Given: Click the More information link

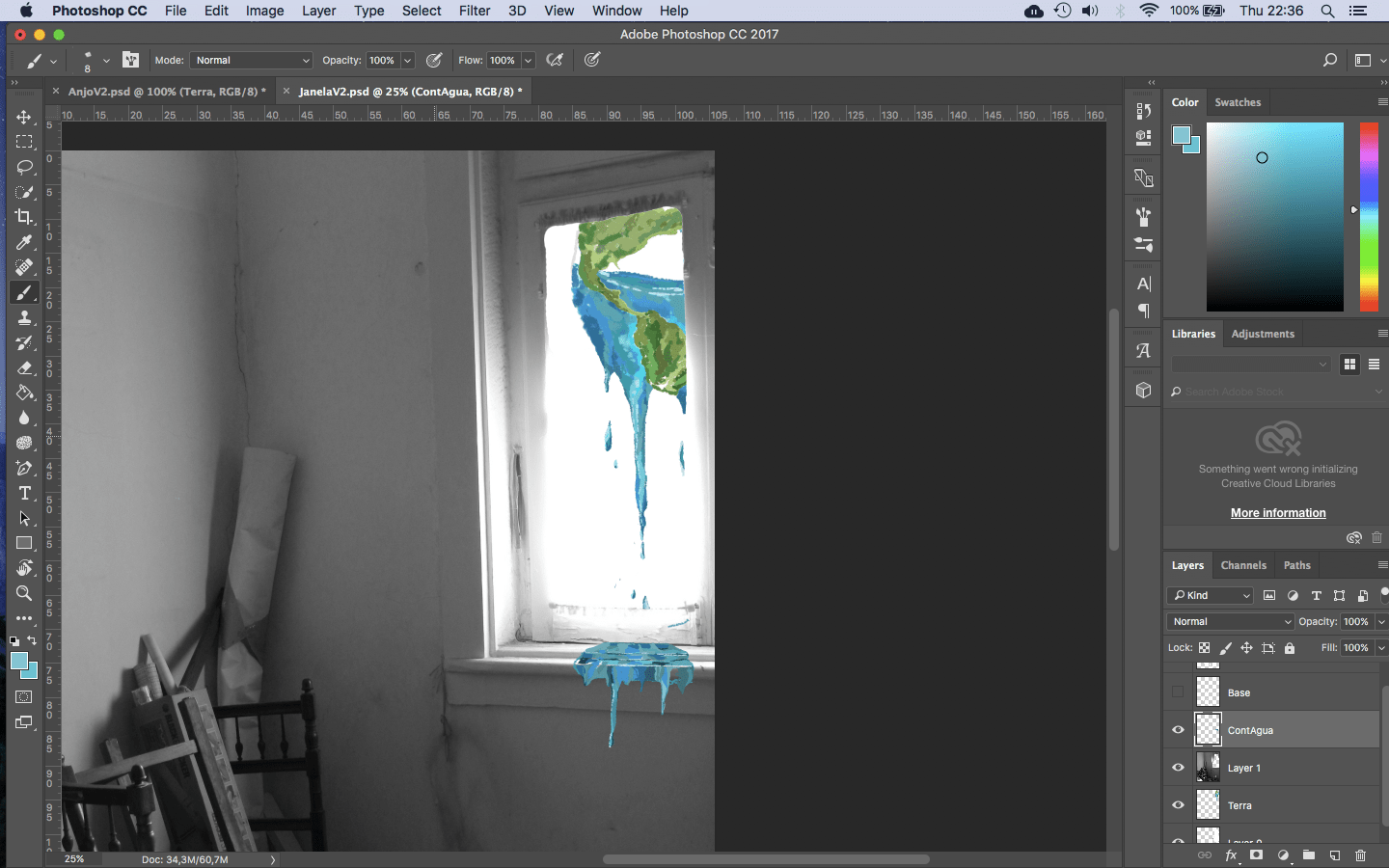Looking at the screenshot, I should tap(1278, 513).
